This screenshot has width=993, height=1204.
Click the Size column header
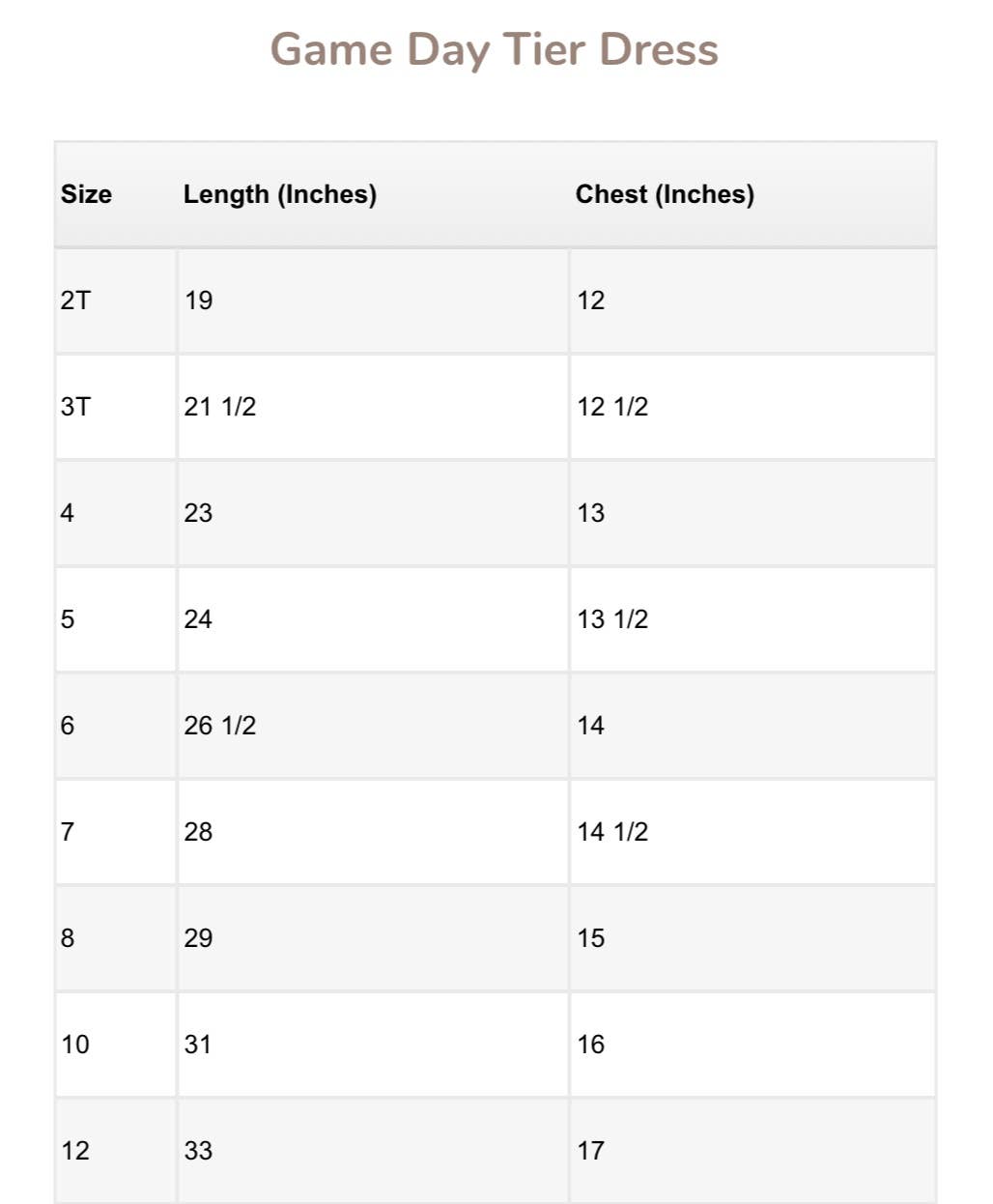click(86, 194)
